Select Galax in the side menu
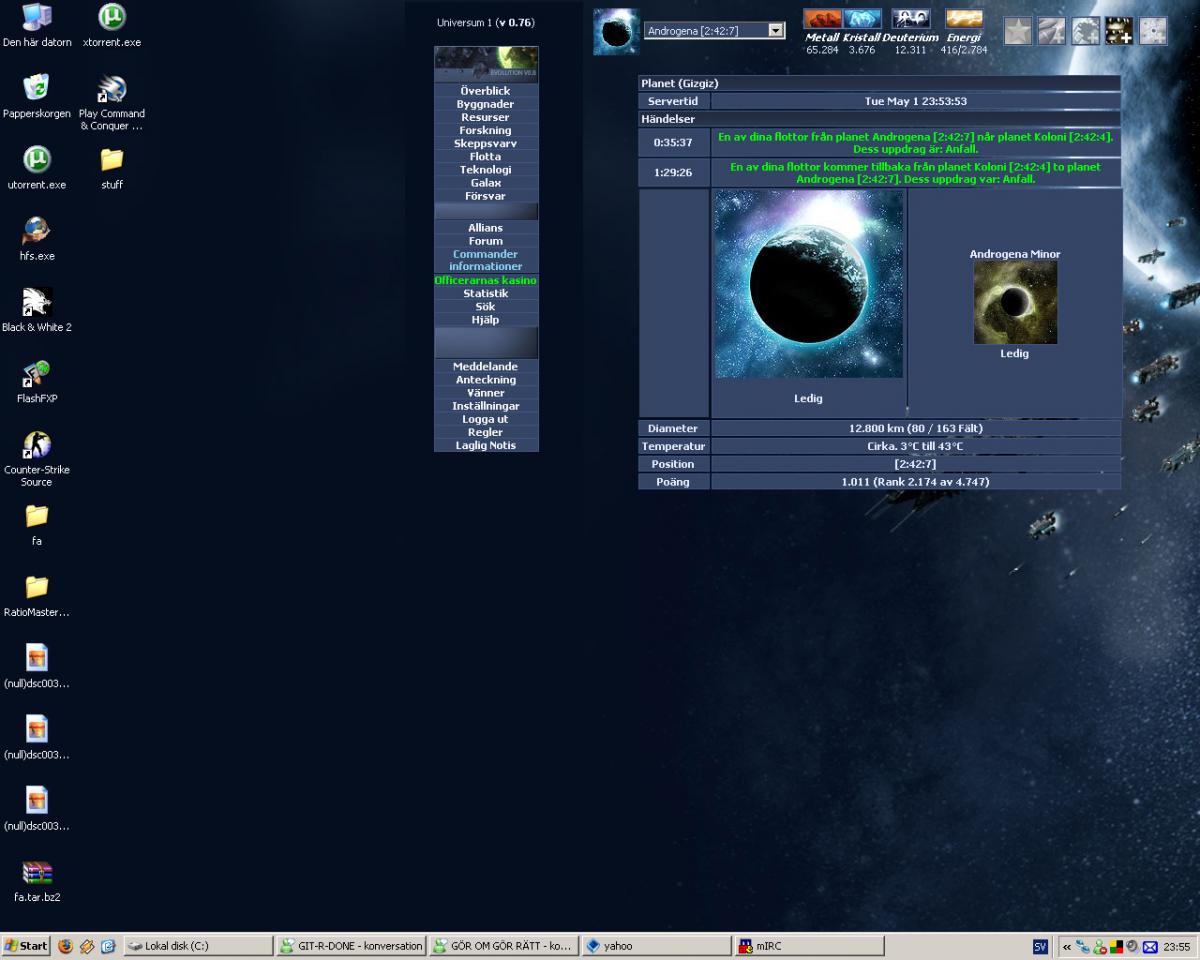Viewport: 1200px width, 960px height. tap(485, 183)
